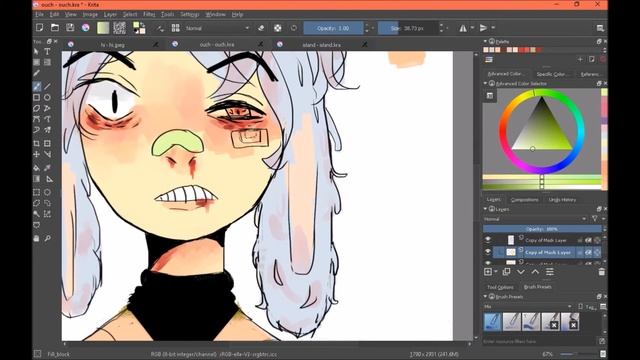Screen dimensions: 640x360
Task: Click the delete layer trash icon
Action: [x=602, y=272]
